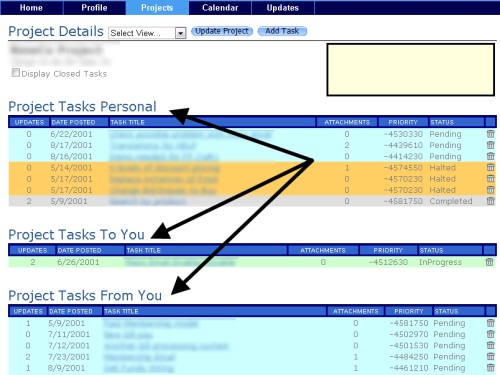This screenshot has width=500, height=375.
Task: Click the Completed status text
Action: pyautogui.click(x=451, y=201)
